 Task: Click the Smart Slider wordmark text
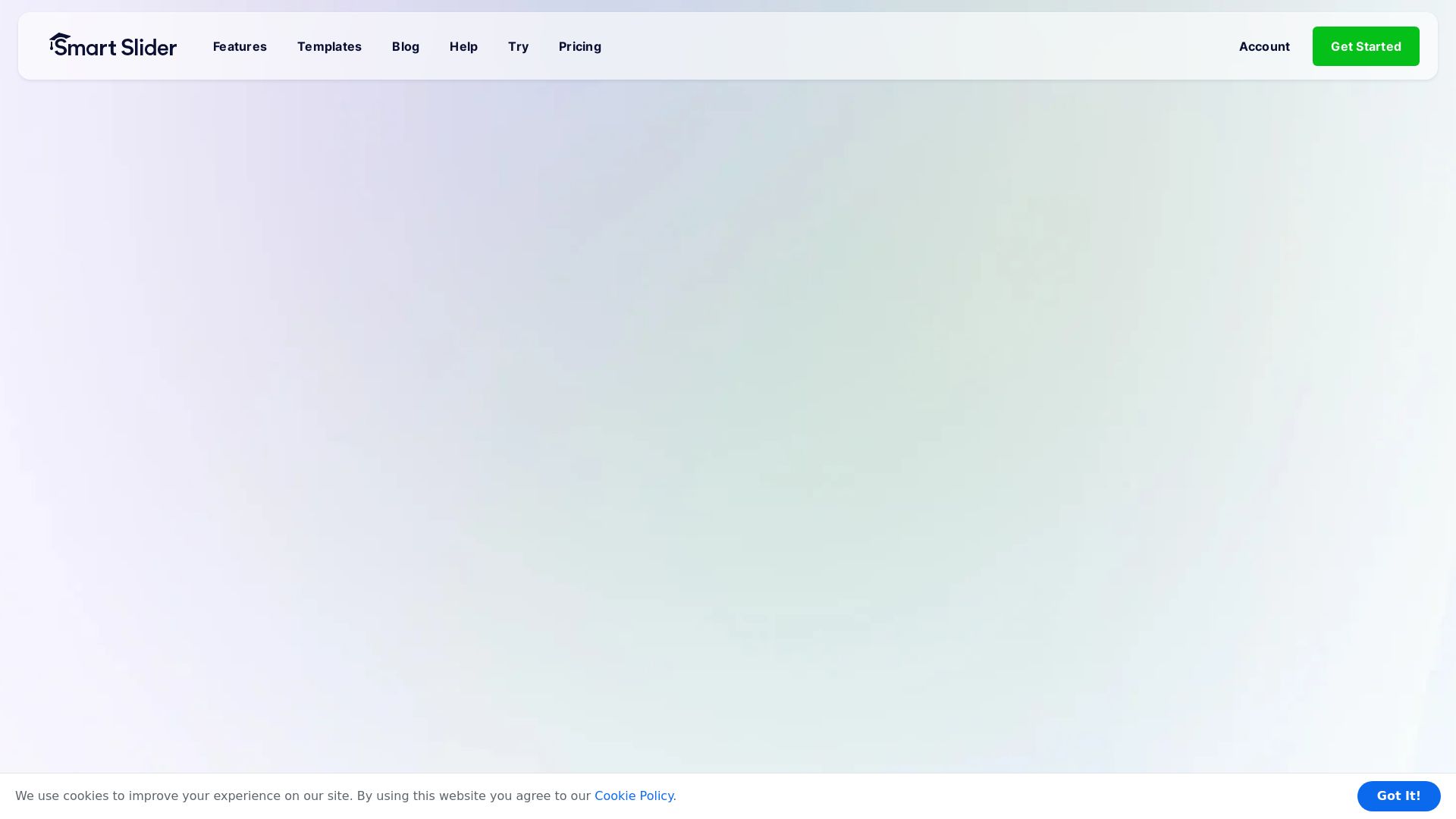[114, 47]
